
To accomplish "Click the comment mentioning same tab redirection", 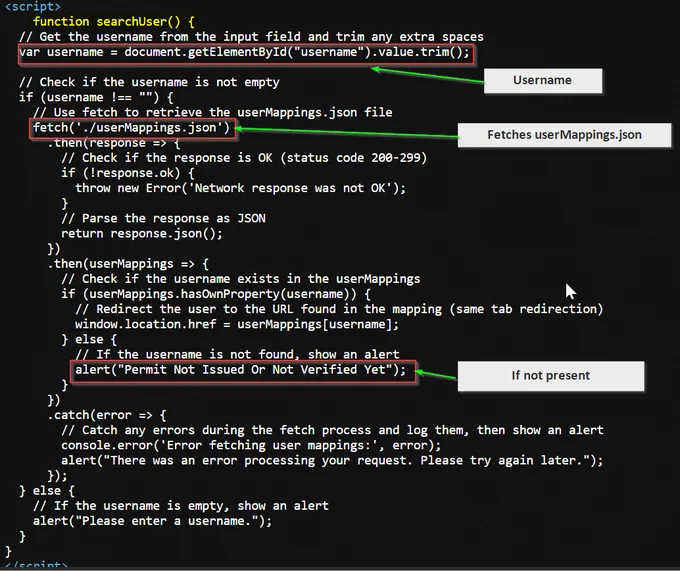I will [x=339, y=309].
